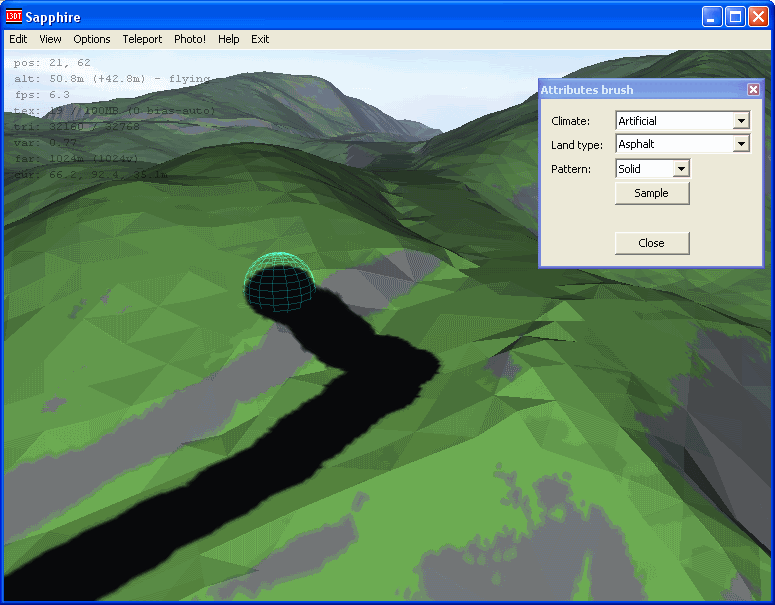775x605 pixels.
Task: Expand the Pattern dropdown showing Solid
Action: pos(681,169)
